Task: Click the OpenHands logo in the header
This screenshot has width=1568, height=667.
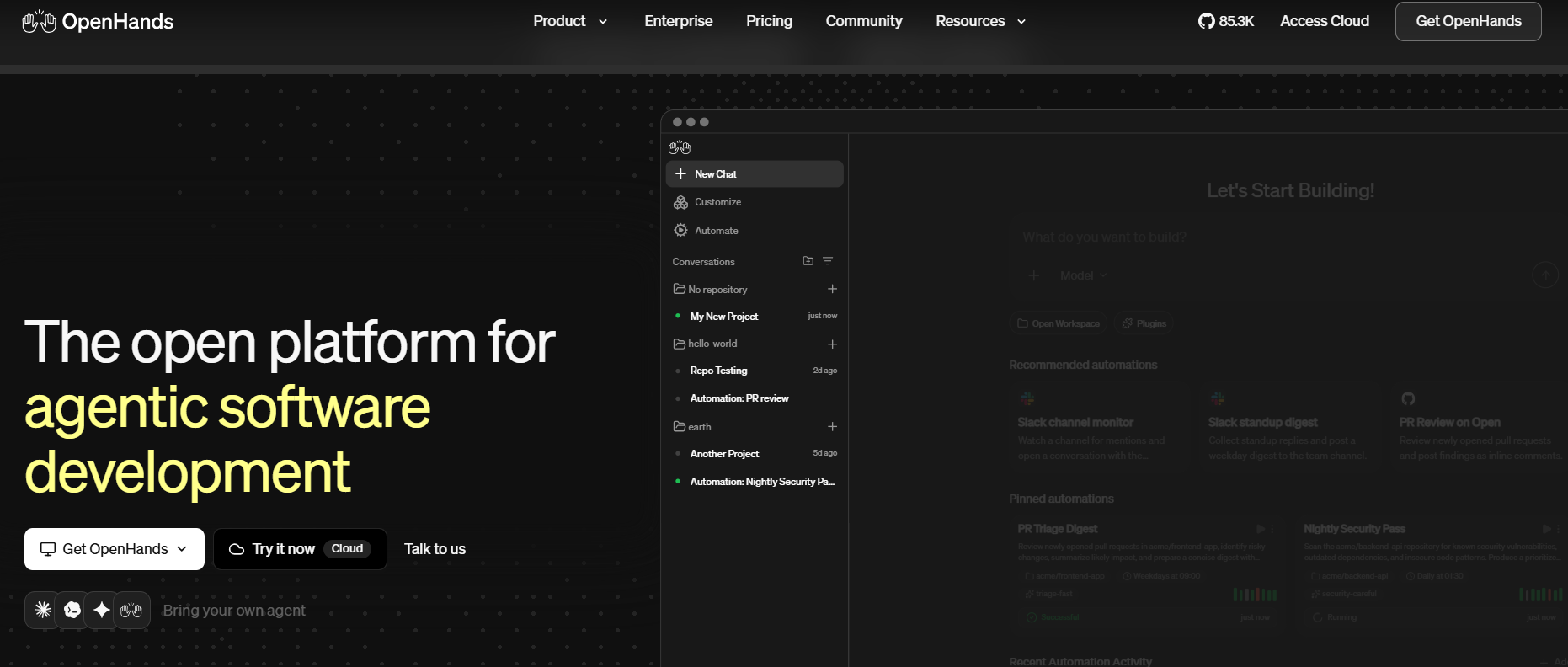Action: (98, 21)
